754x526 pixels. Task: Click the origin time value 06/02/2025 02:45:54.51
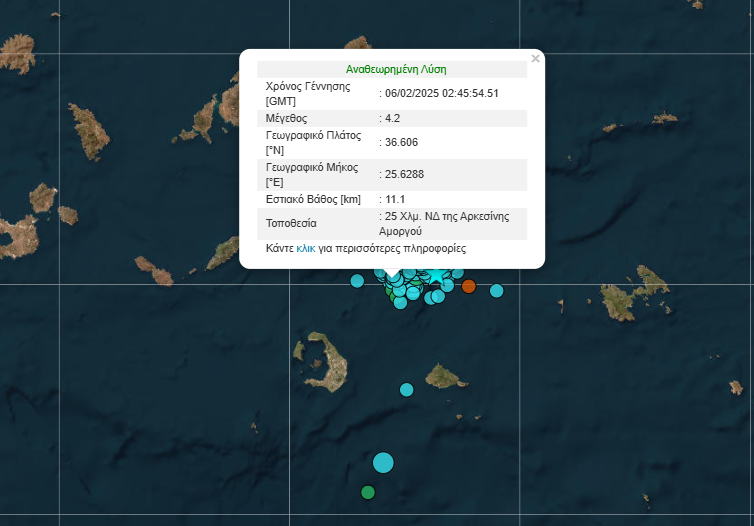click(441, 93)
